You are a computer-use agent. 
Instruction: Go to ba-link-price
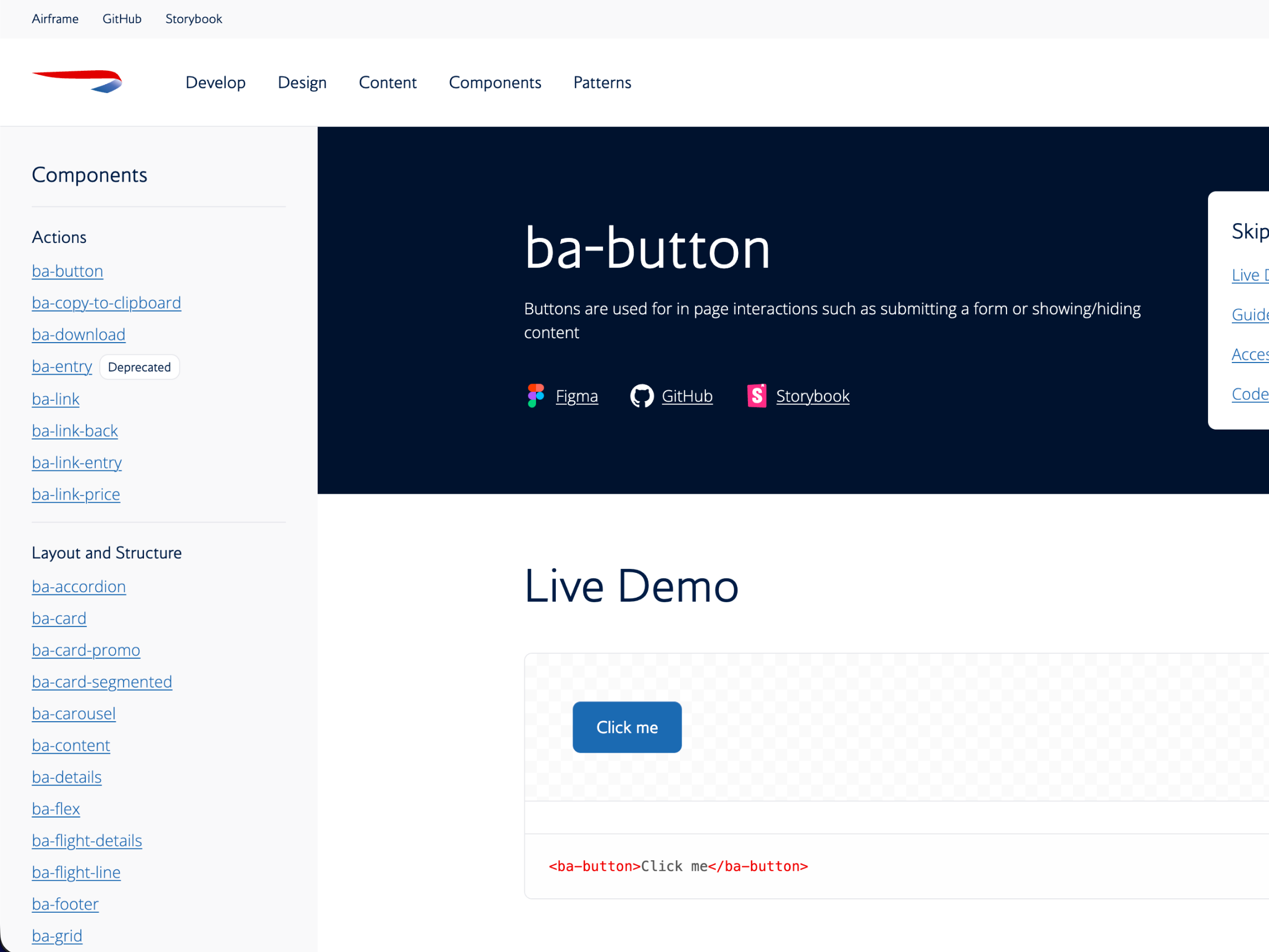[x=76, y=494]
